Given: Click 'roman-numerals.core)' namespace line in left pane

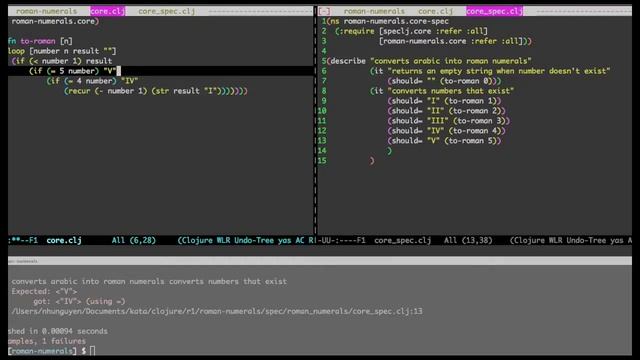Looking at the screenshot, I should click(55, 21).
